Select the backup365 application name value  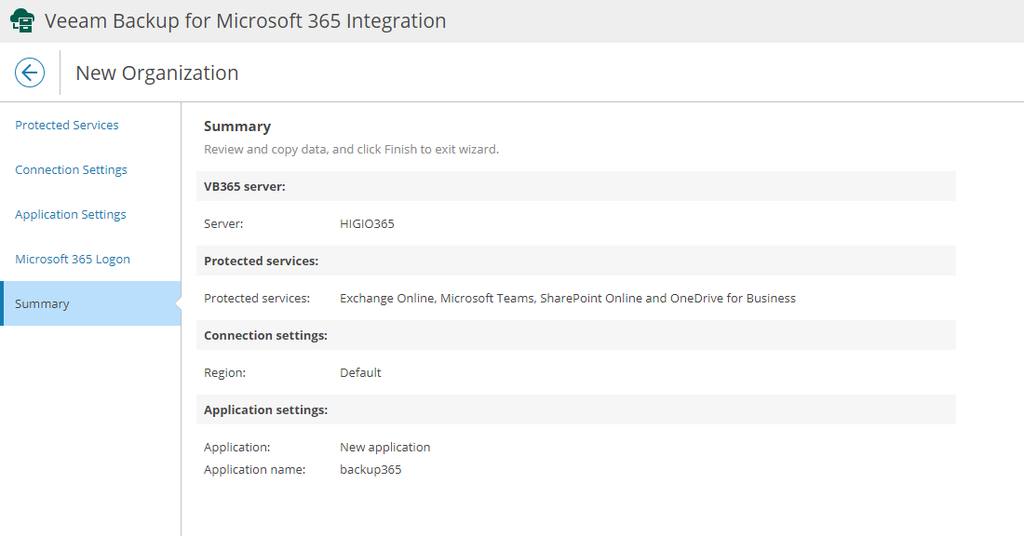(370, 469)
